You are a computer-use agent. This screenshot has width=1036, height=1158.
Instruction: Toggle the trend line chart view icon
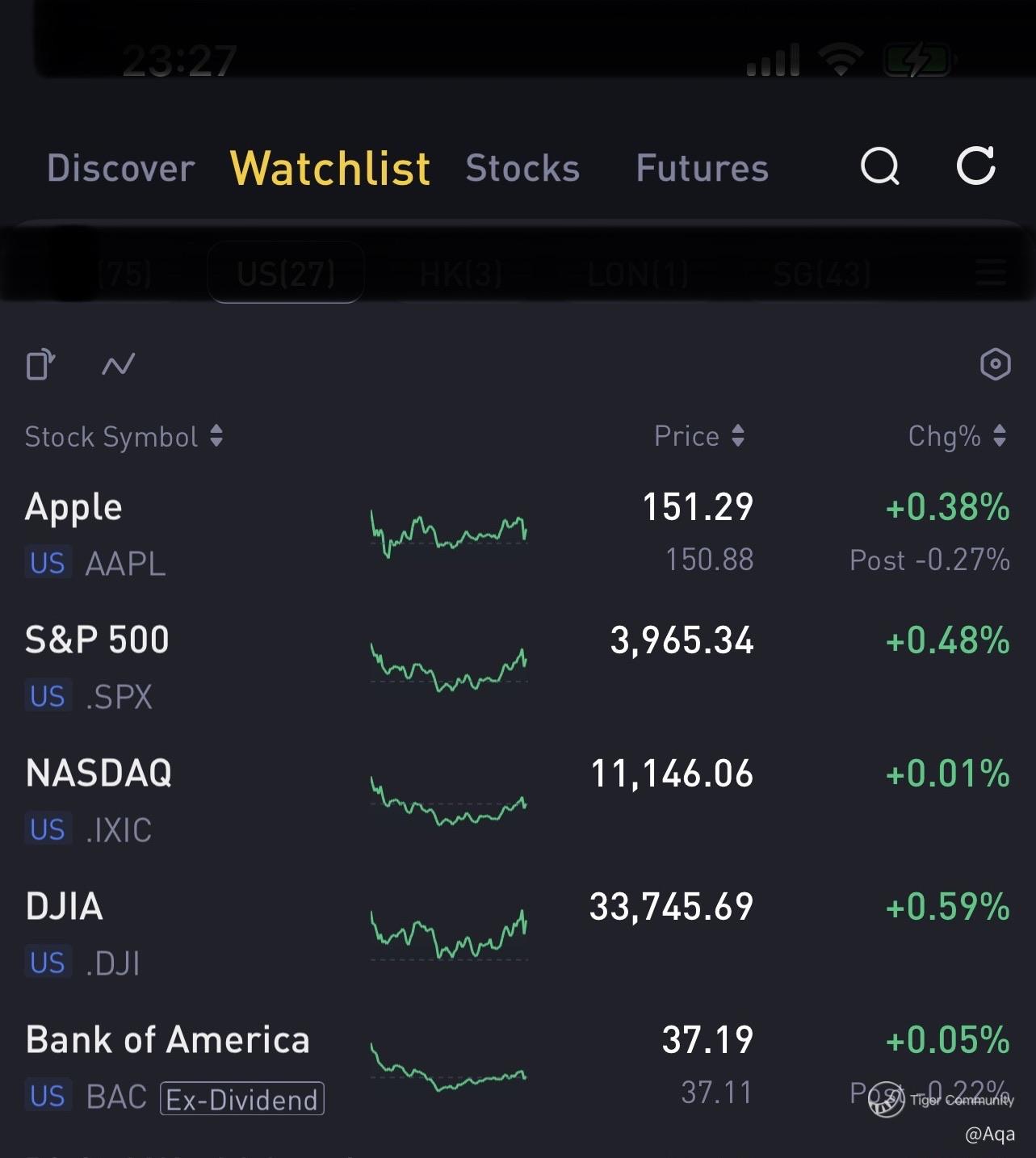[118, 365]
